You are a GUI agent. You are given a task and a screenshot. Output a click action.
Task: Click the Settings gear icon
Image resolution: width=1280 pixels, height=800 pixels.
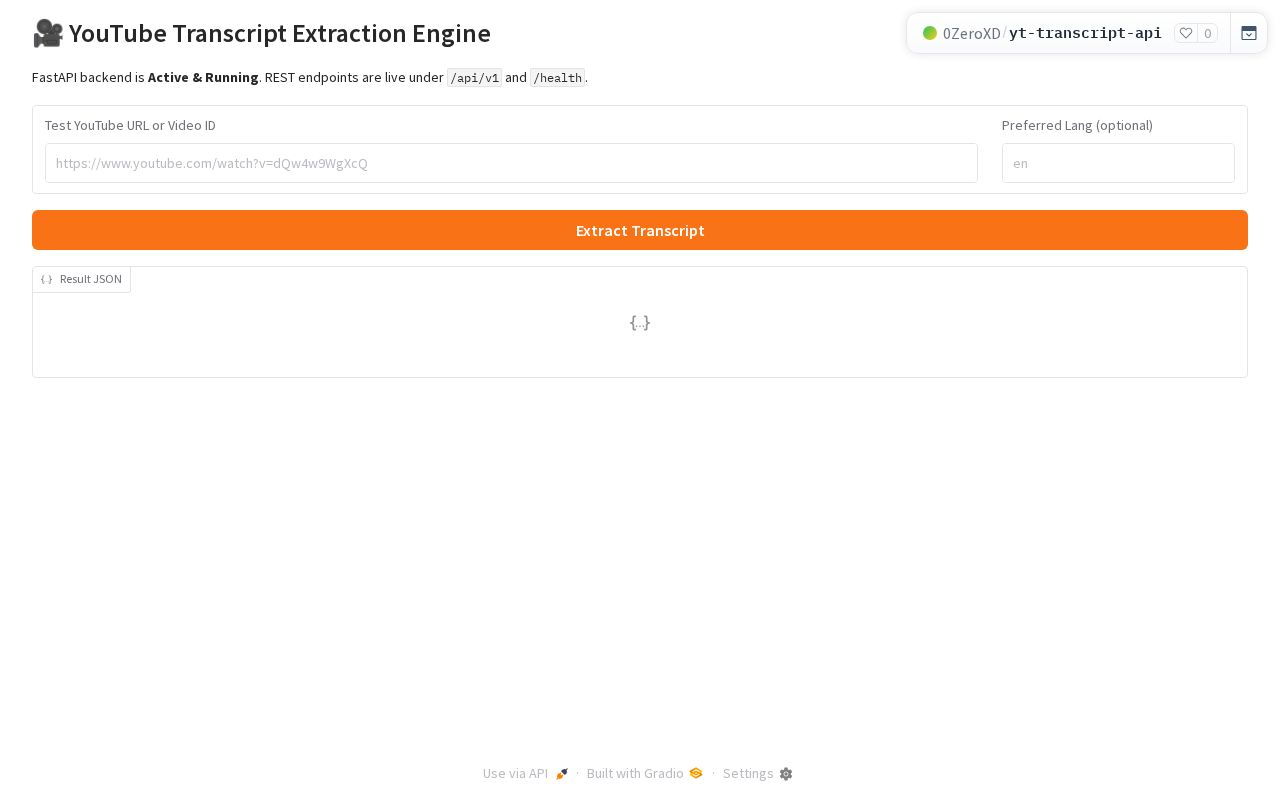point(786,774)
